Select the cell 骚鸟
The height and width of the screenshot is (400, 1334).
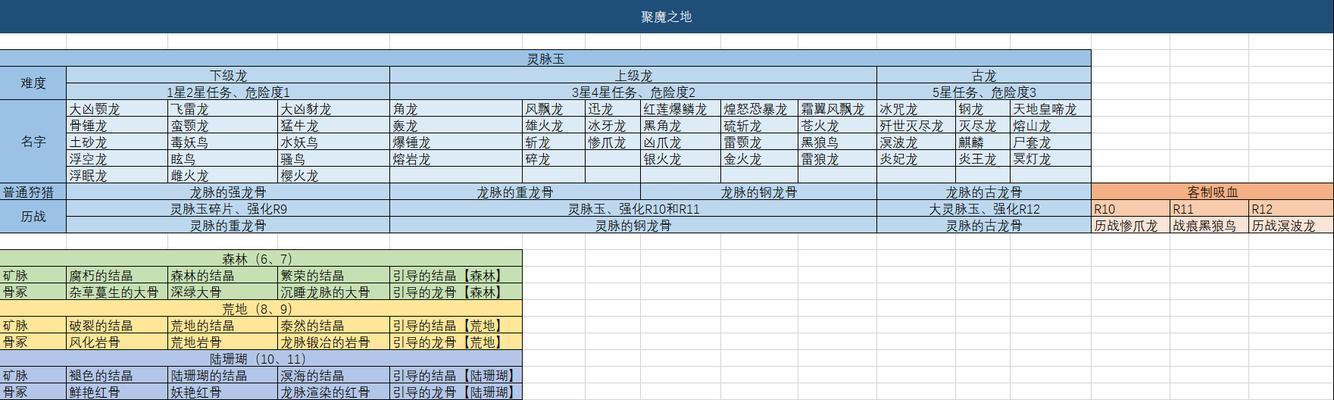pyautogui.click(x=334, y=158)
